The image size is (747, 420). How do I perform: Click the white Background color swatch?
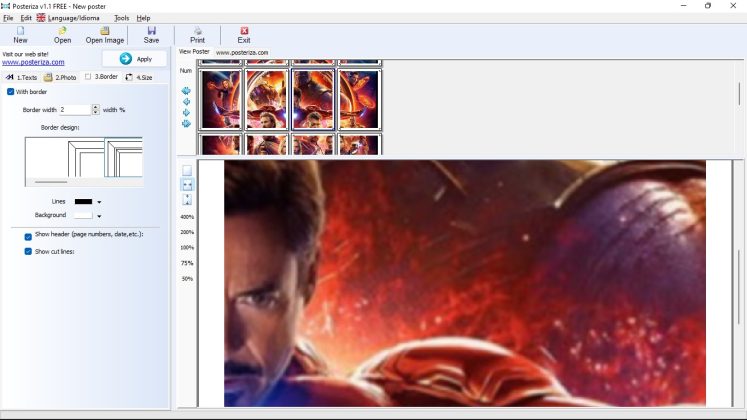coord(83,215)
